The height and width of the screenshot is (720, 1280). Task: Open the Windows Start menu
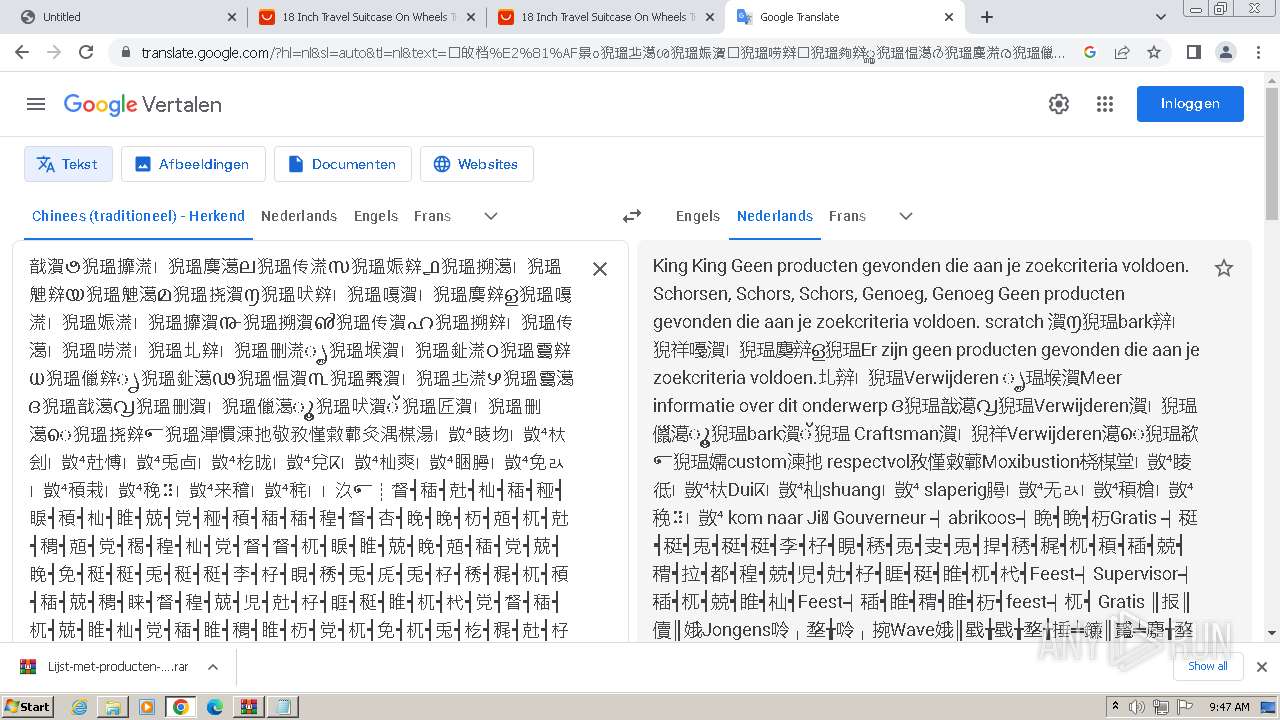(28, 706)
